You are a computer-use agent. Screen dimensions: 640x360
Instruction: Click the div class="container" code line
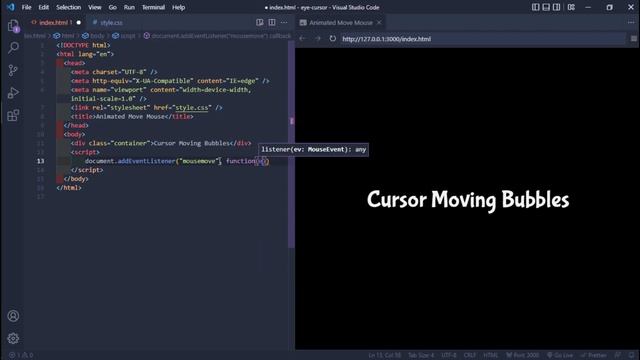tap(161, 143)
